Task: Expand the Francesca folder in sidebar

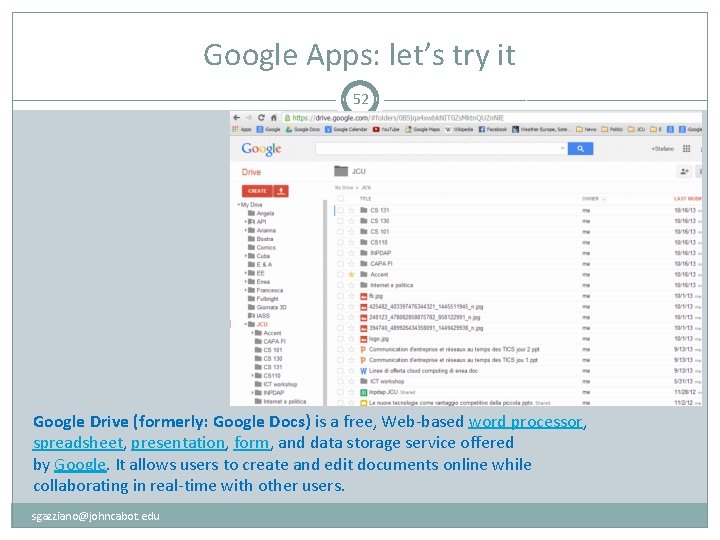Action: (245, 290)
